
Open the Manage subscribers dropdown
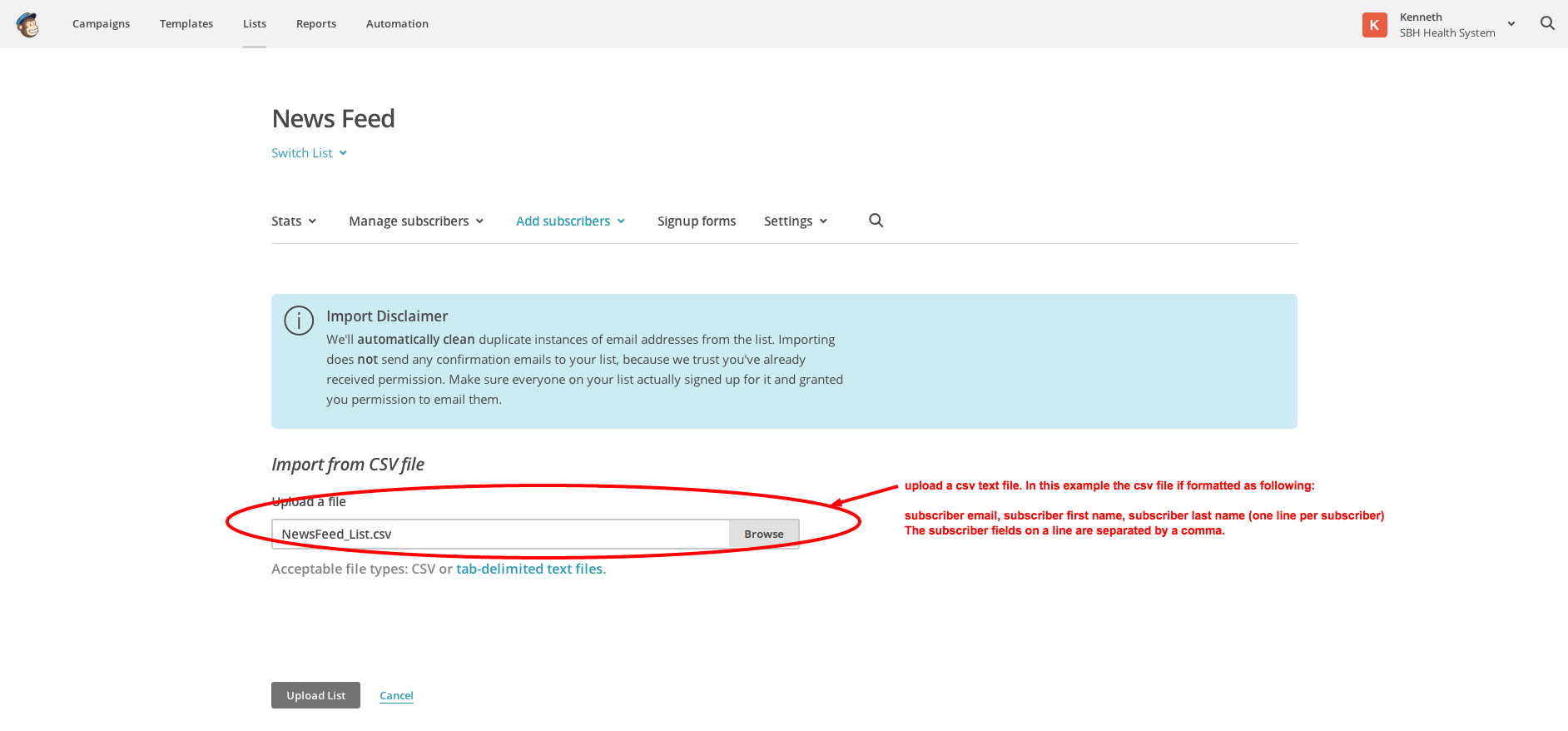pyautogui.click(x=416, y=221)
